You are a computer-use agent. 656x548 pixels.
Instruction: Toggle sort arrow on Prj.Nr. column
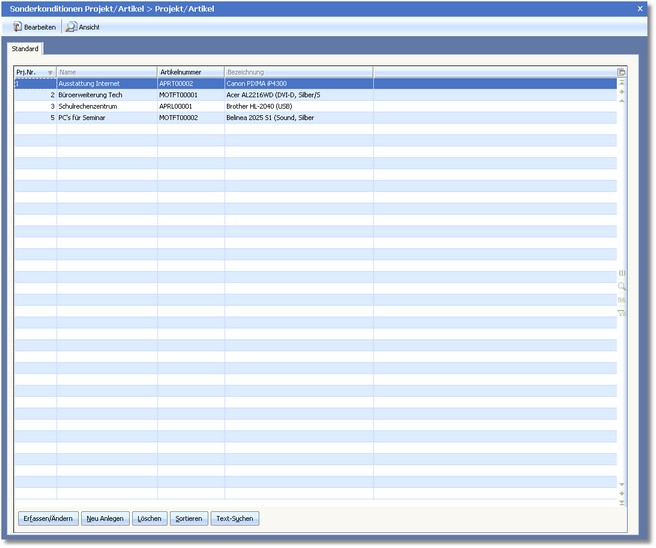50,72
